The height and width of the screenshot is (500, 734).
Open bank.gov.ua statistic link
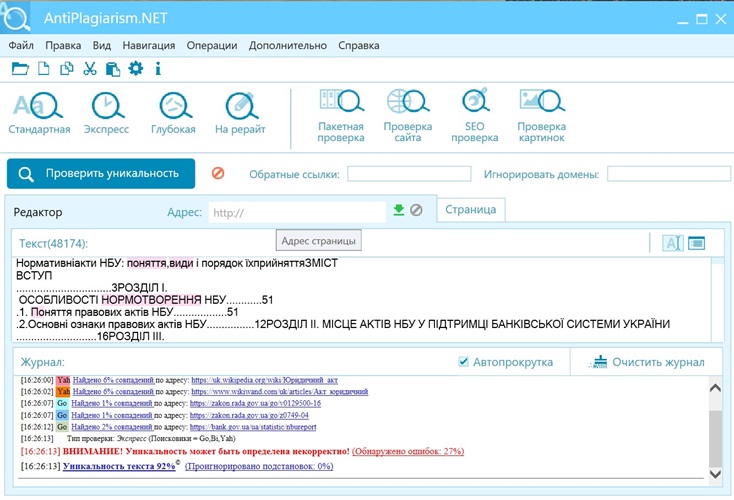[x=253, y=427]
